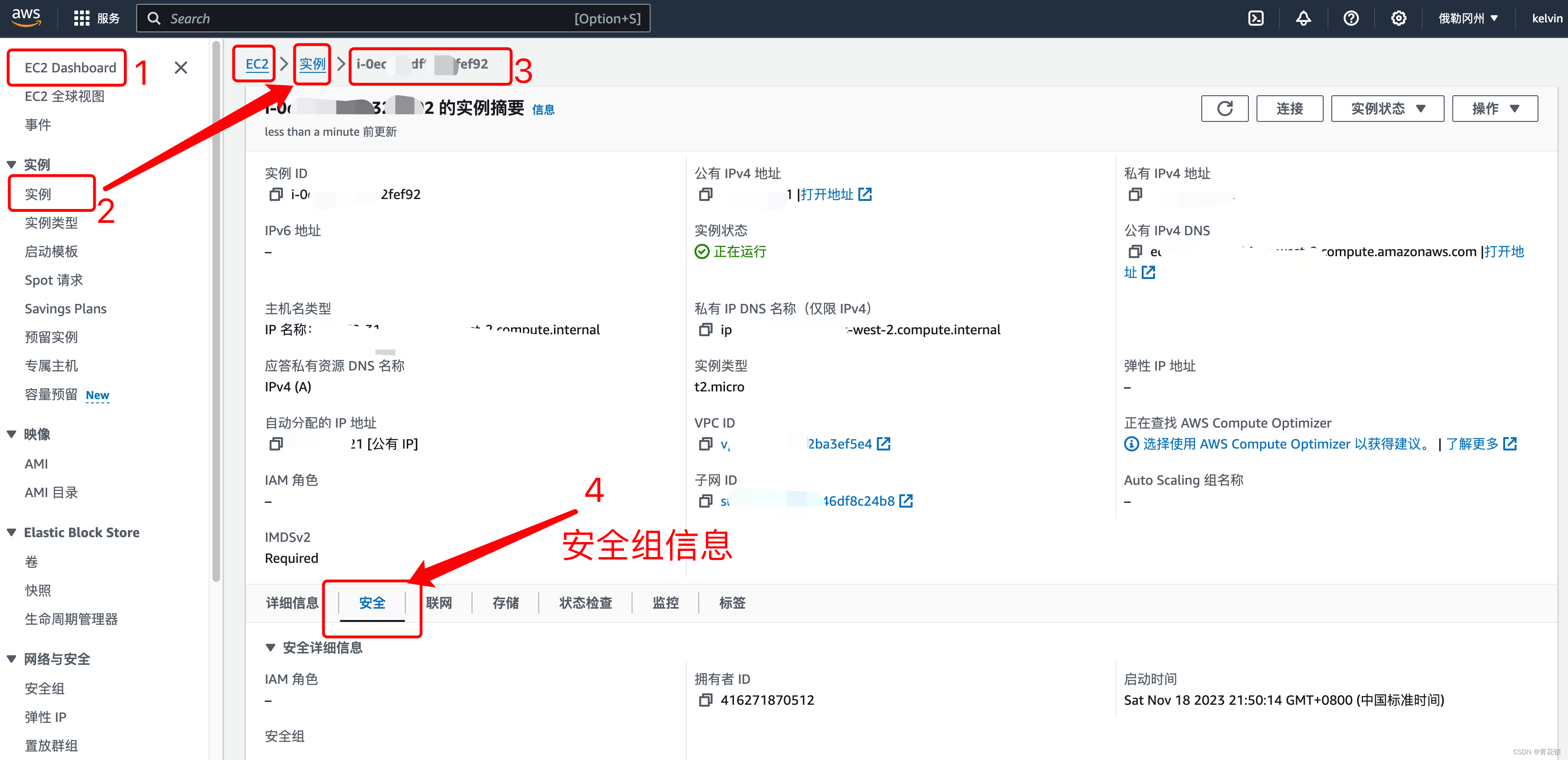The image size is (1568, 760).
Task: Open subnet ID external link icon
Action: (906, 501)
